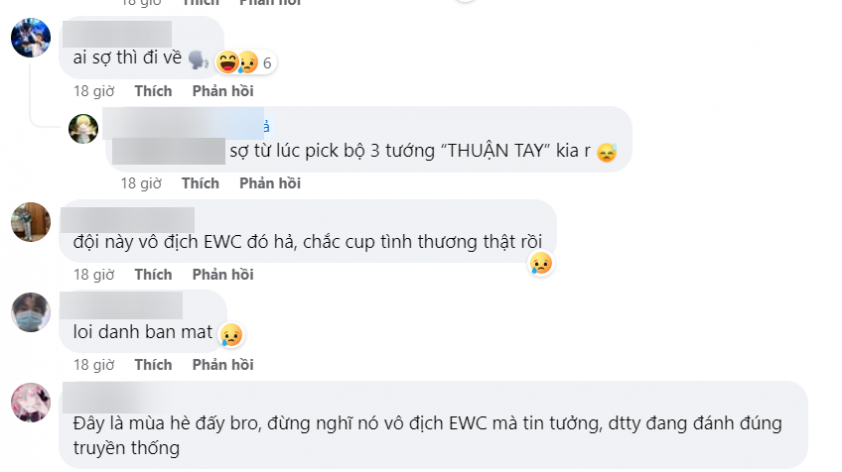Open pink avatar of 'mùa hè' commenter
842x472 pixels.
click(31, 403)
